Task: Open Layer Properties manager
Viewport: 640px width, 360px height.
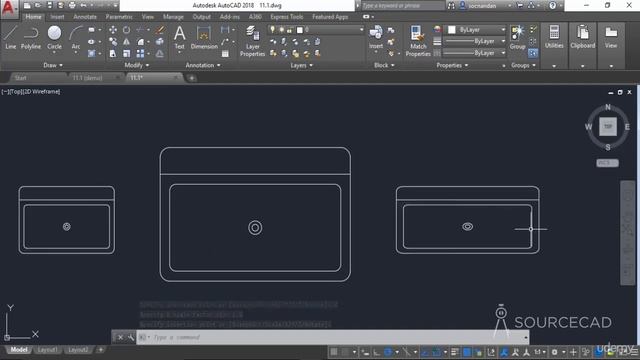Action: pos(252,41)
